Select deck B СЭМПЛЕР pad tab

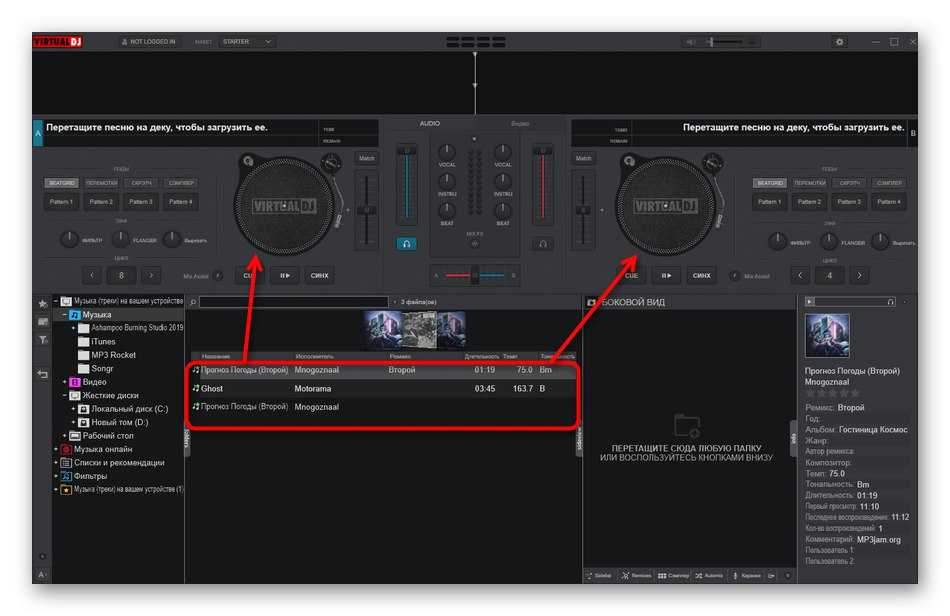(889, 183)
